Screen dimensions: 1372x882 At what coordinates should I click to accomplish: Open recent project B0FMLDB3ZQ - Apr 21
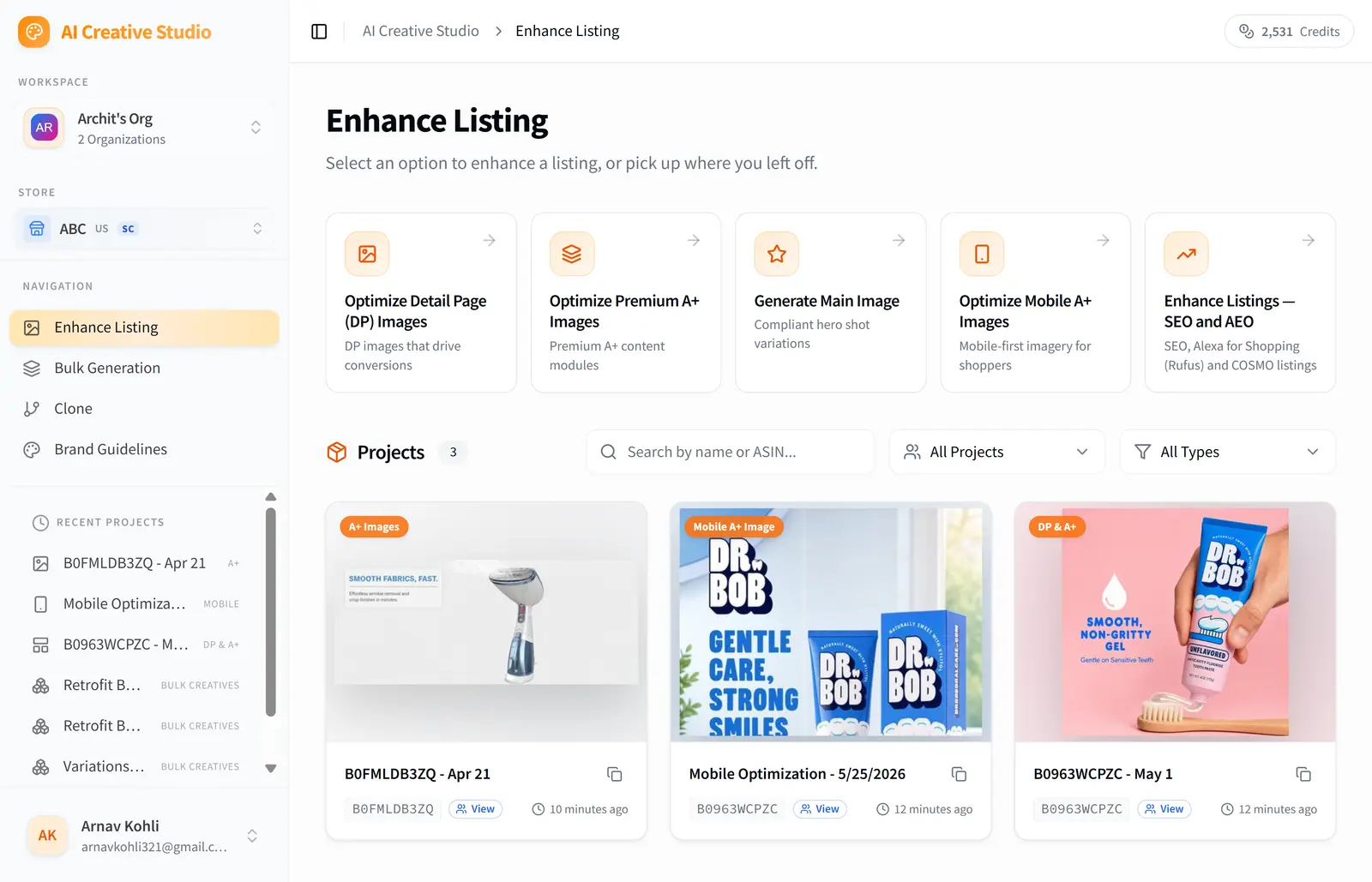[x=137, y=563]
